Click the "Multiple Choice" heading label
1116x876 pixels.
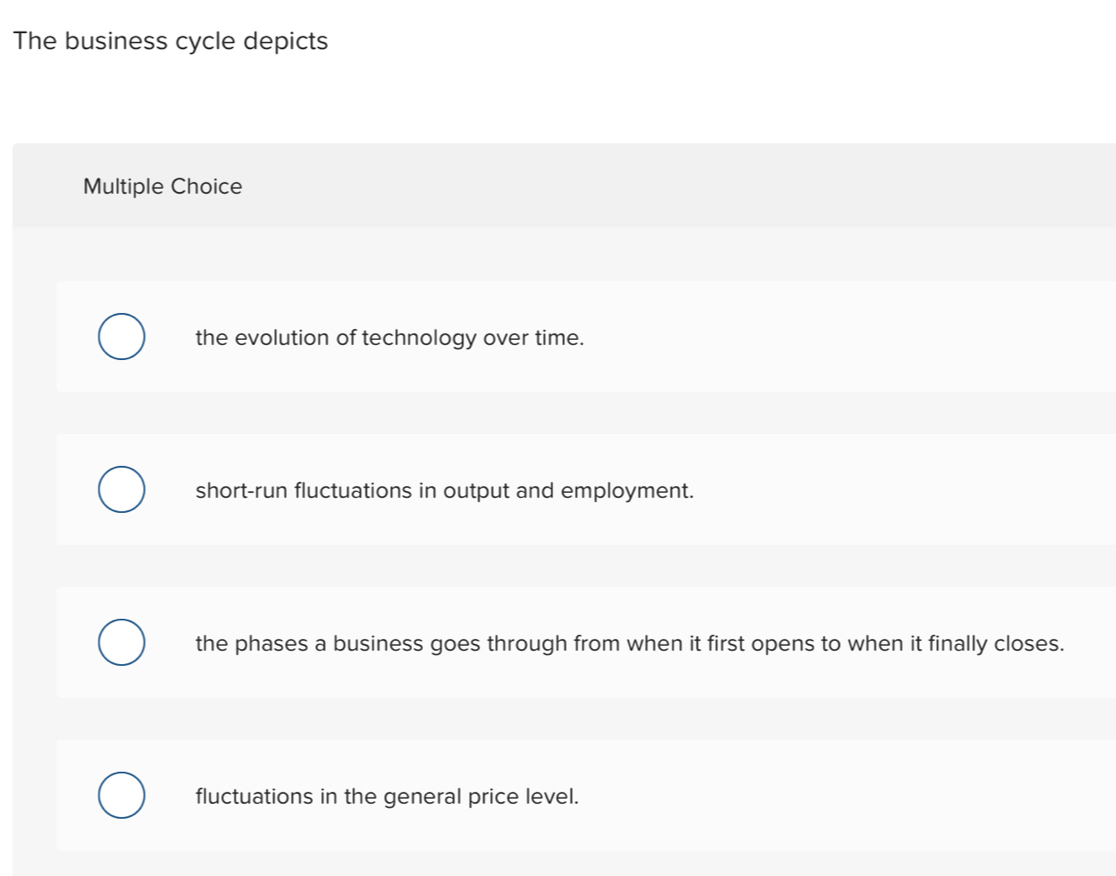(x=163, y=187)
